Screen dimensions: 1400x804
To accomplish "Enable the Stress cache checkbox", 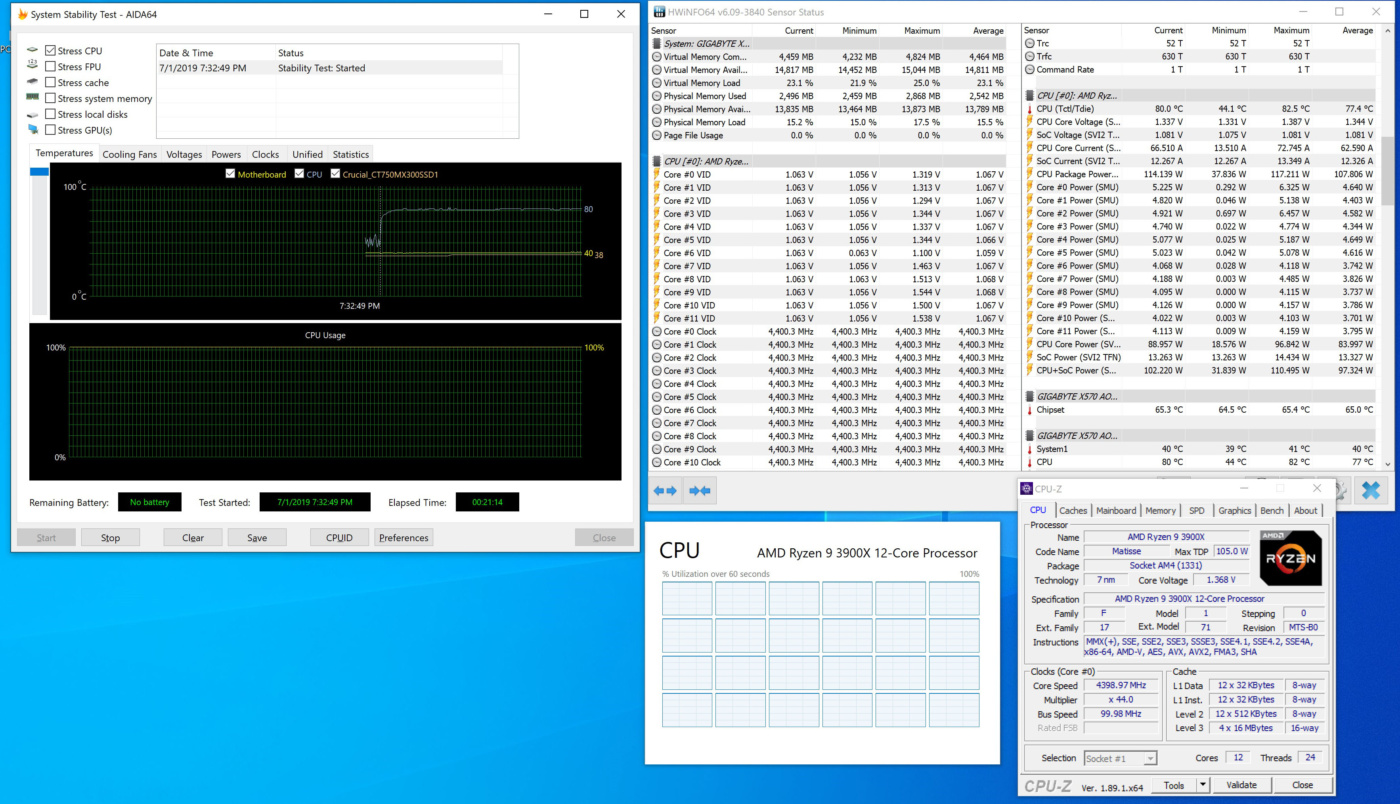I will pyautogui.click(x=50, y=83).
